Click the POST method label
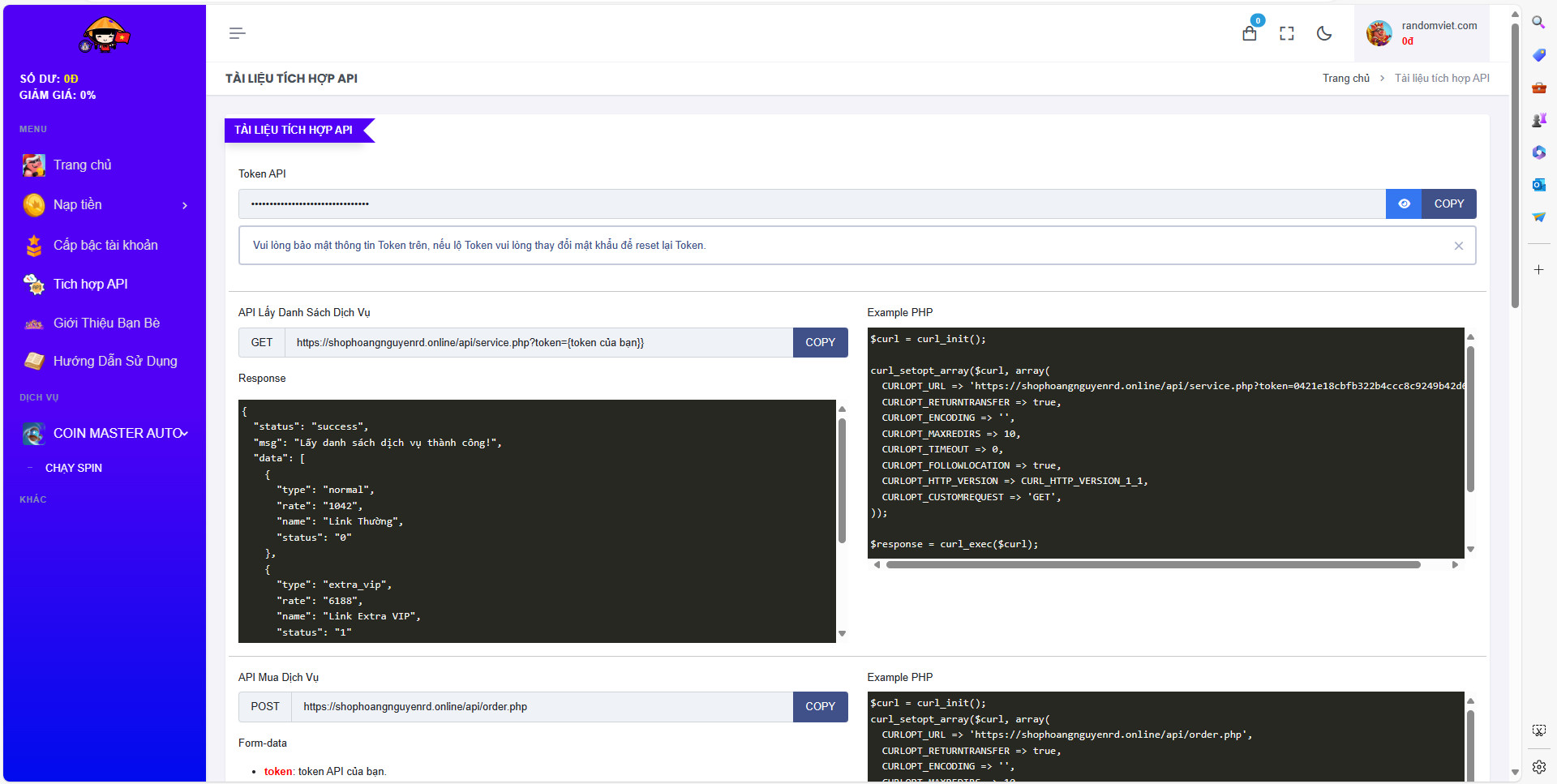This screenshot has height=784, width=1557. [265, 707]
